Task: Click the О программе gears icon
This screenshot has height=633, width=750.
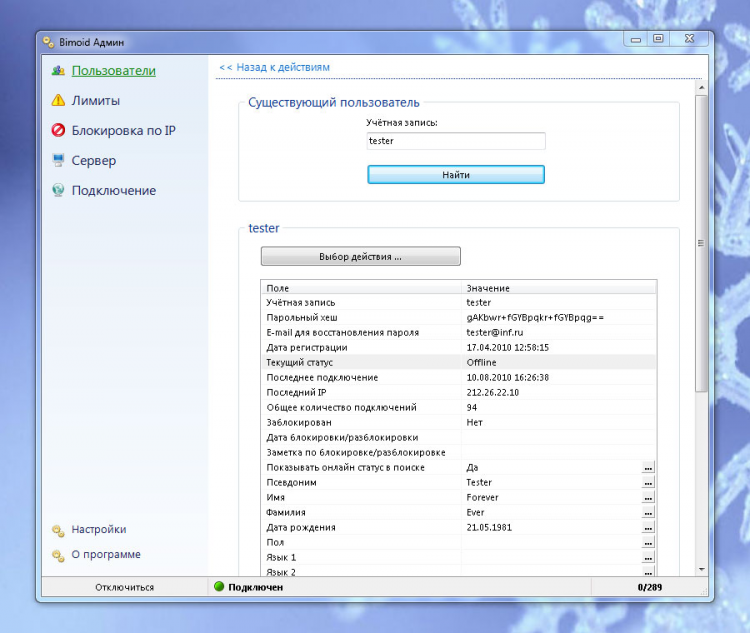Action: coord(58,555)
